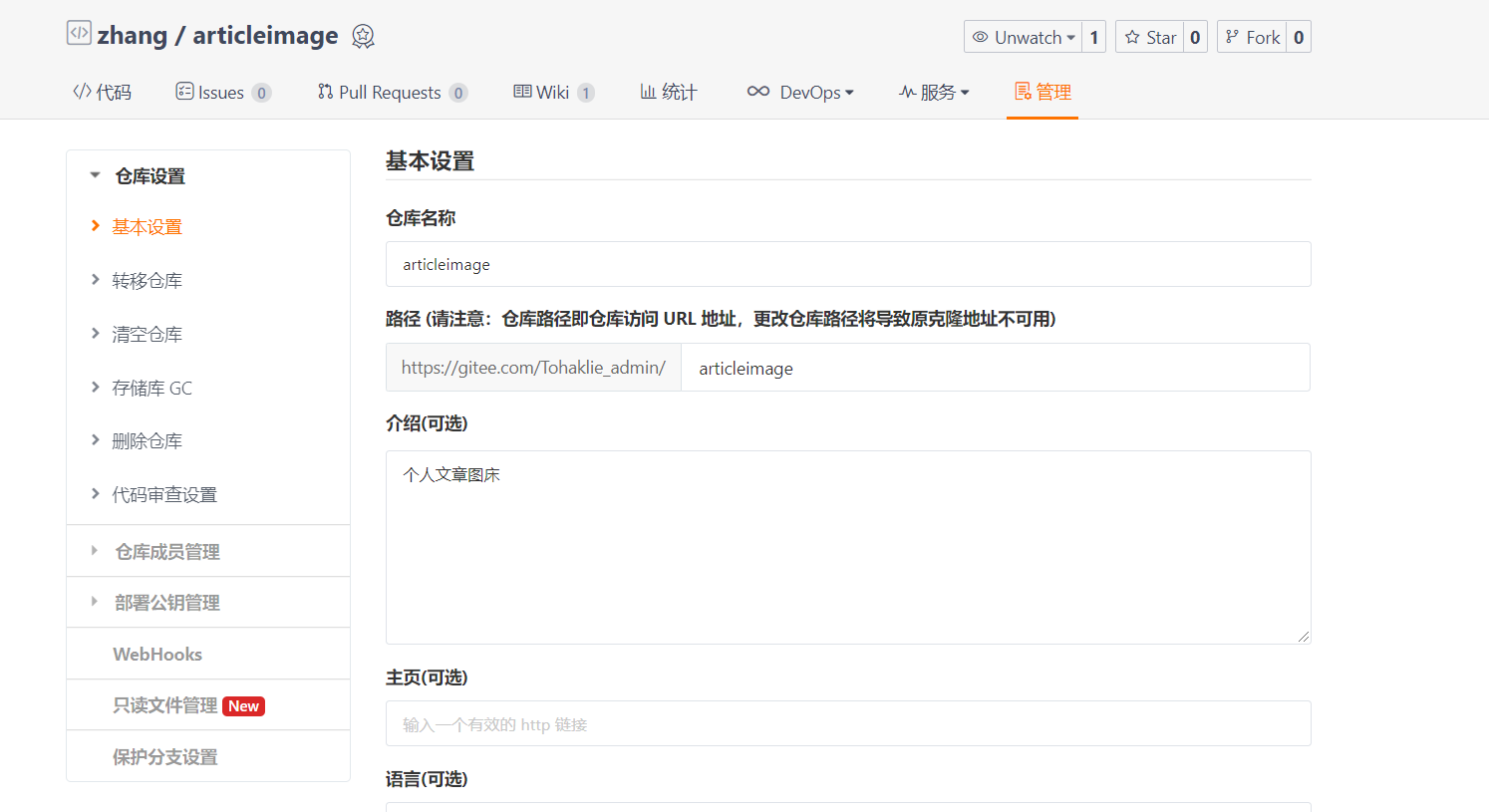Click the articleimage repository title link
This screenshot has width=1489, height=812.
point(265,36)
